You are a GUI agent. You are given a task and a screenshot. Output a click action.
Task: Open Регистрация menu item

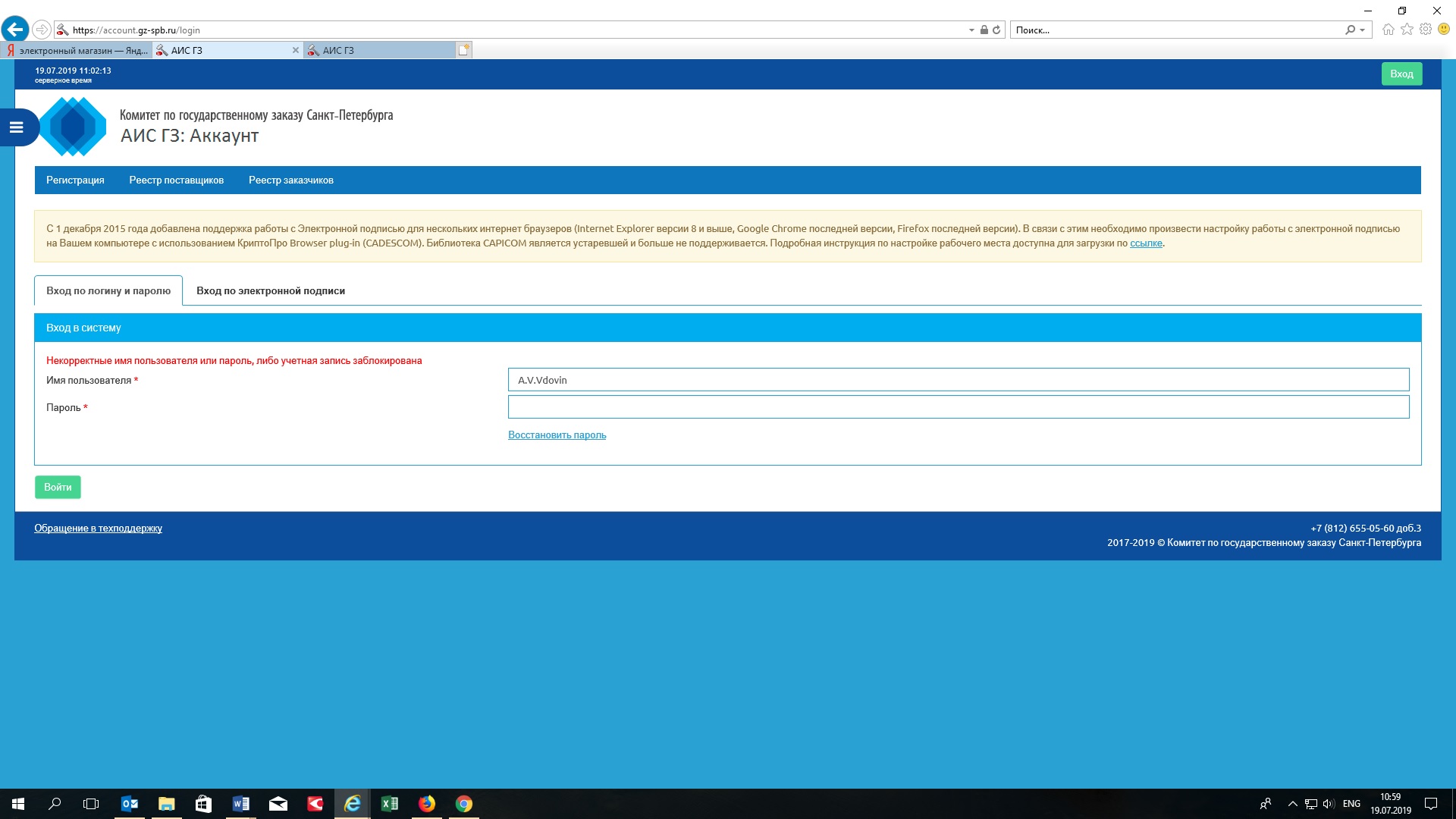click(x=75, y=180)
